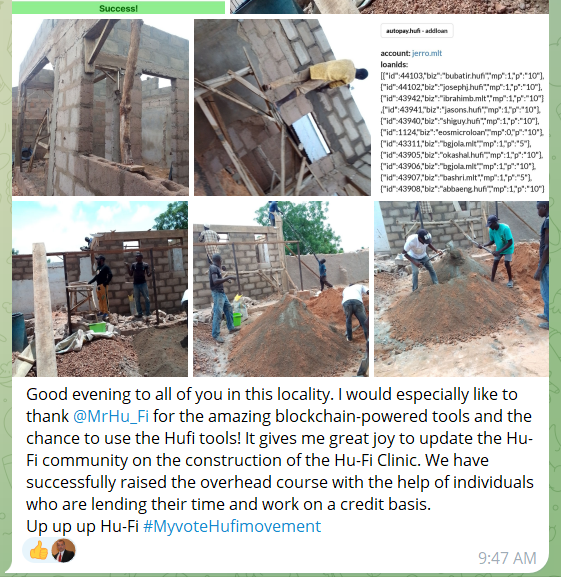This screenshot has height=577, width=561.
Task: Click the account label next to jerro.mlt
Action: pyautogui.click(x=395, y=53)
